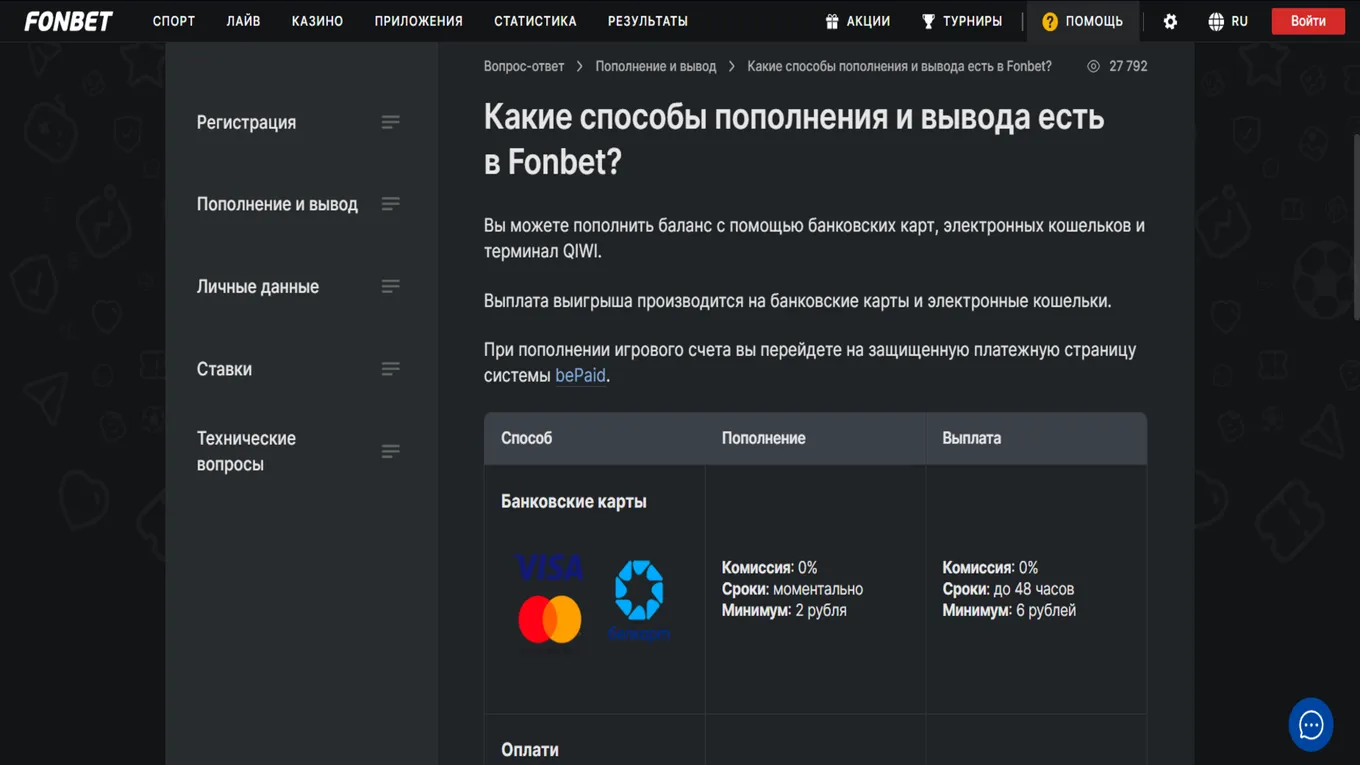Open the Спорт menu

click(x=174, y=21)
